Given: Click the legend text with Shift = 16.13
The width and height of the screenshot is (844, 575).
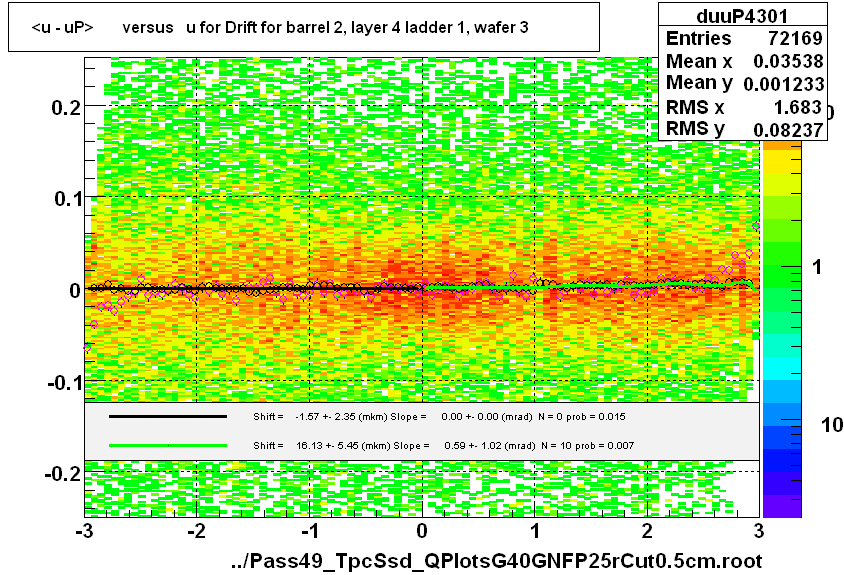Looking at the screenshot, I should [444, 445].
